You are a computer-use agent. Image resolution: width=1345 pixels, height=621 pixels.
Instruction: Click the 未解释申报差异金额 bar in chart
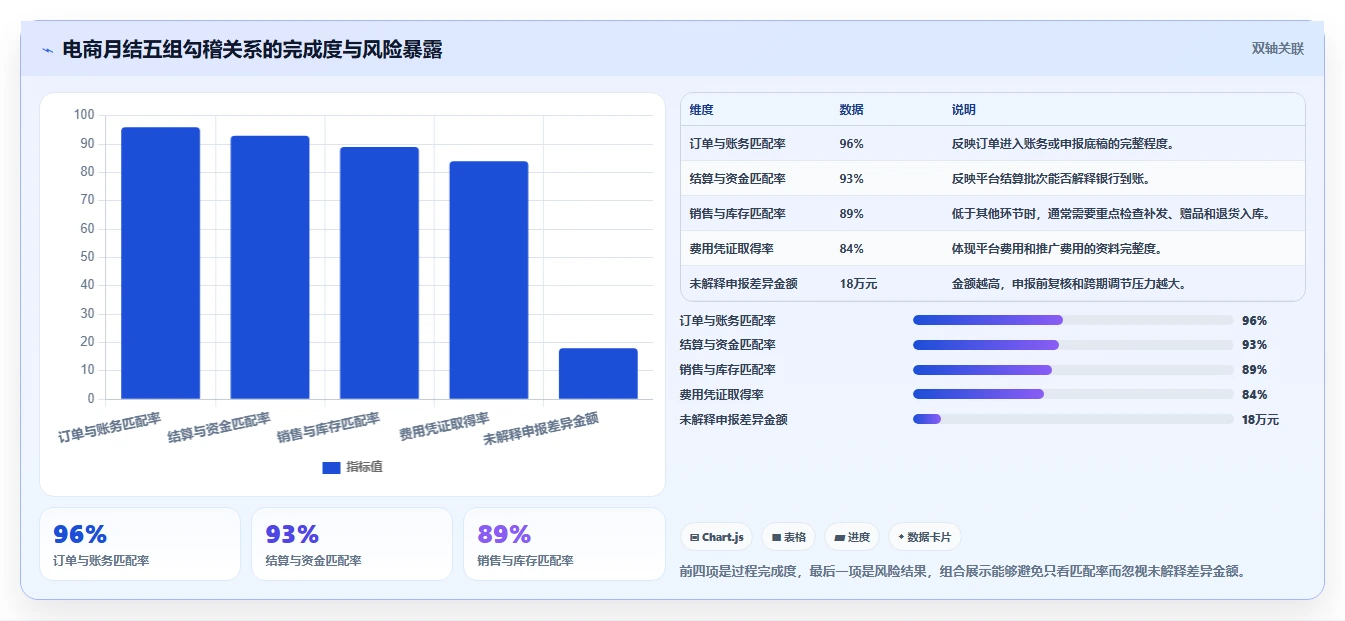[598, 374]
